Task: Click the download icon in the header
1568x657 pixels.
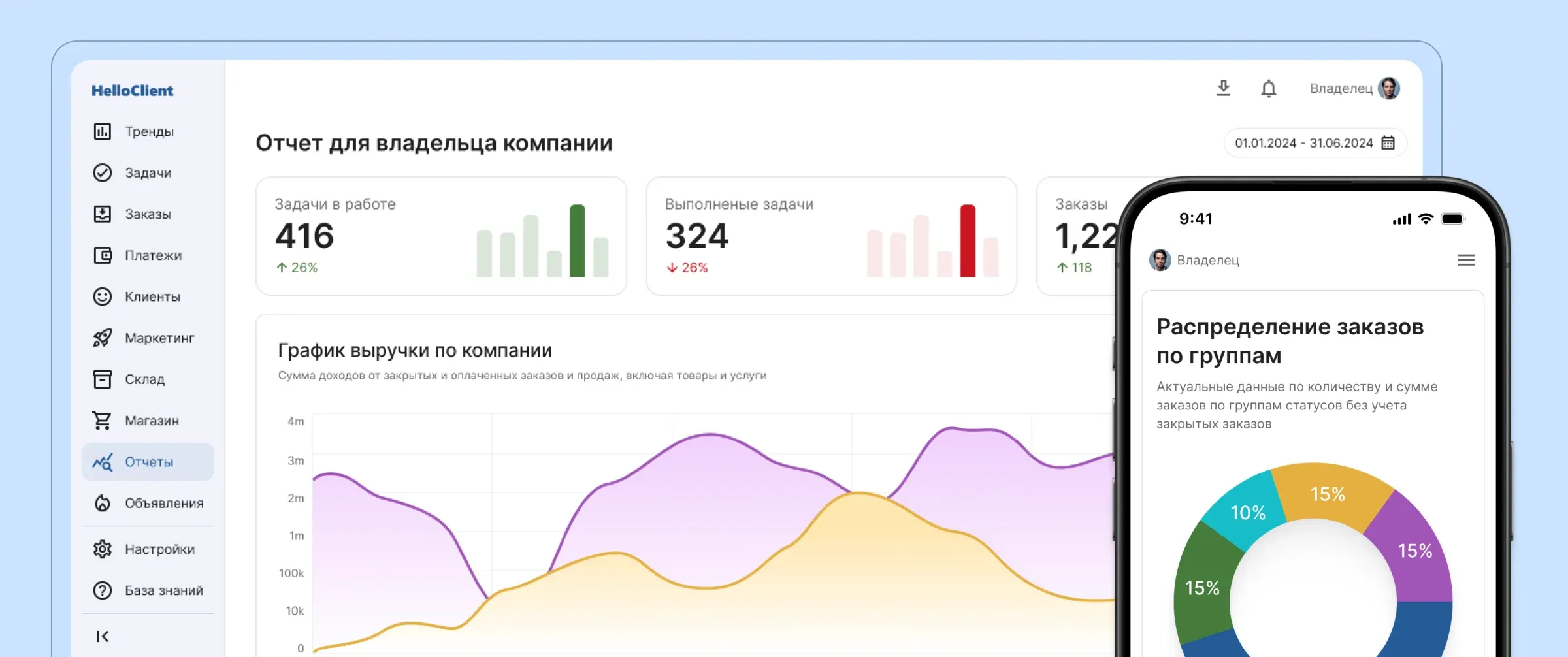Action: tap(1224, 88)
